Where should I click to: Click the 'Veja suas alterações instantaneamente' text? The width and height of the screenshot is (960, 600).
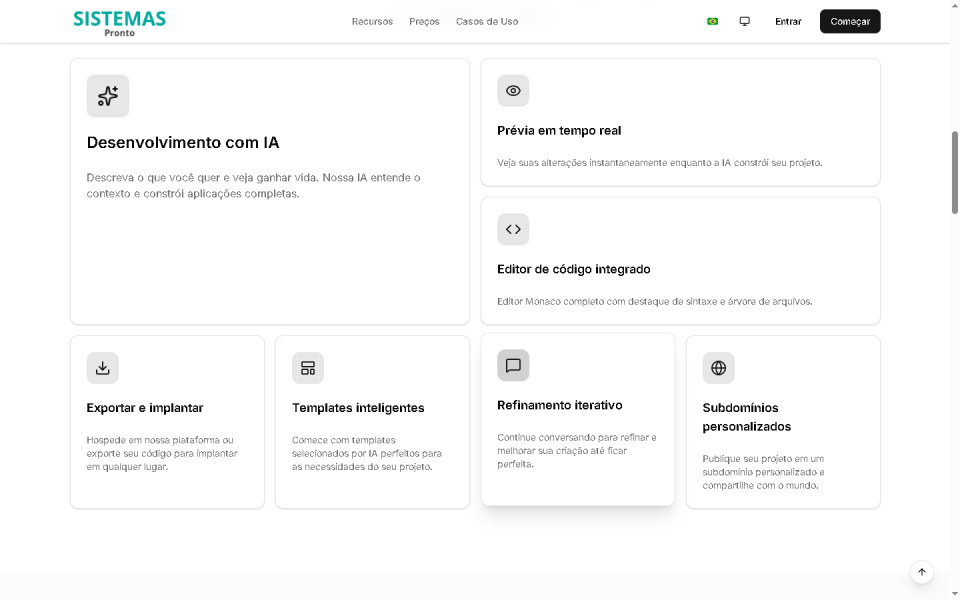659,163
